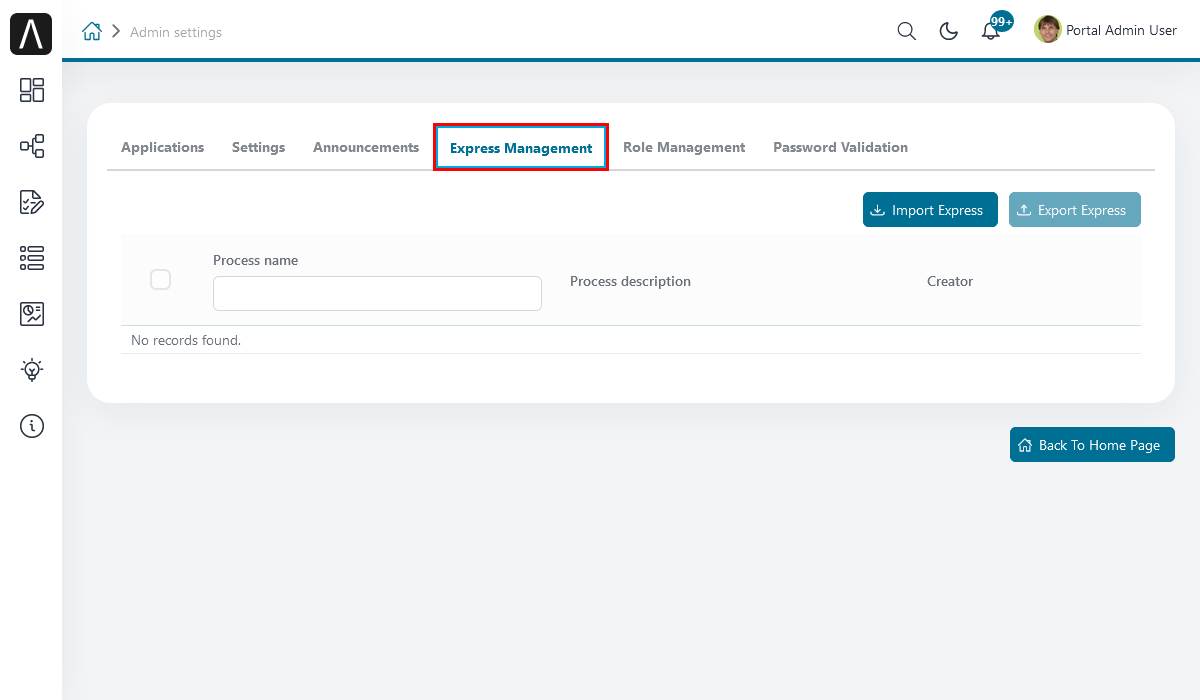Switch to the Role Management tab
This screenshot has height=700, width=1200.
pyautogui.click(x=684, y=147)
